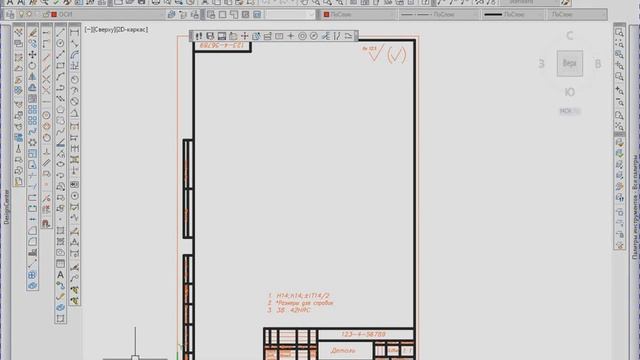Image resolution: width=640 pixels, height=360 pixels.
Task: Select the Table tool above the text tool
Action: pyautogui.click(x=60, y=264)
